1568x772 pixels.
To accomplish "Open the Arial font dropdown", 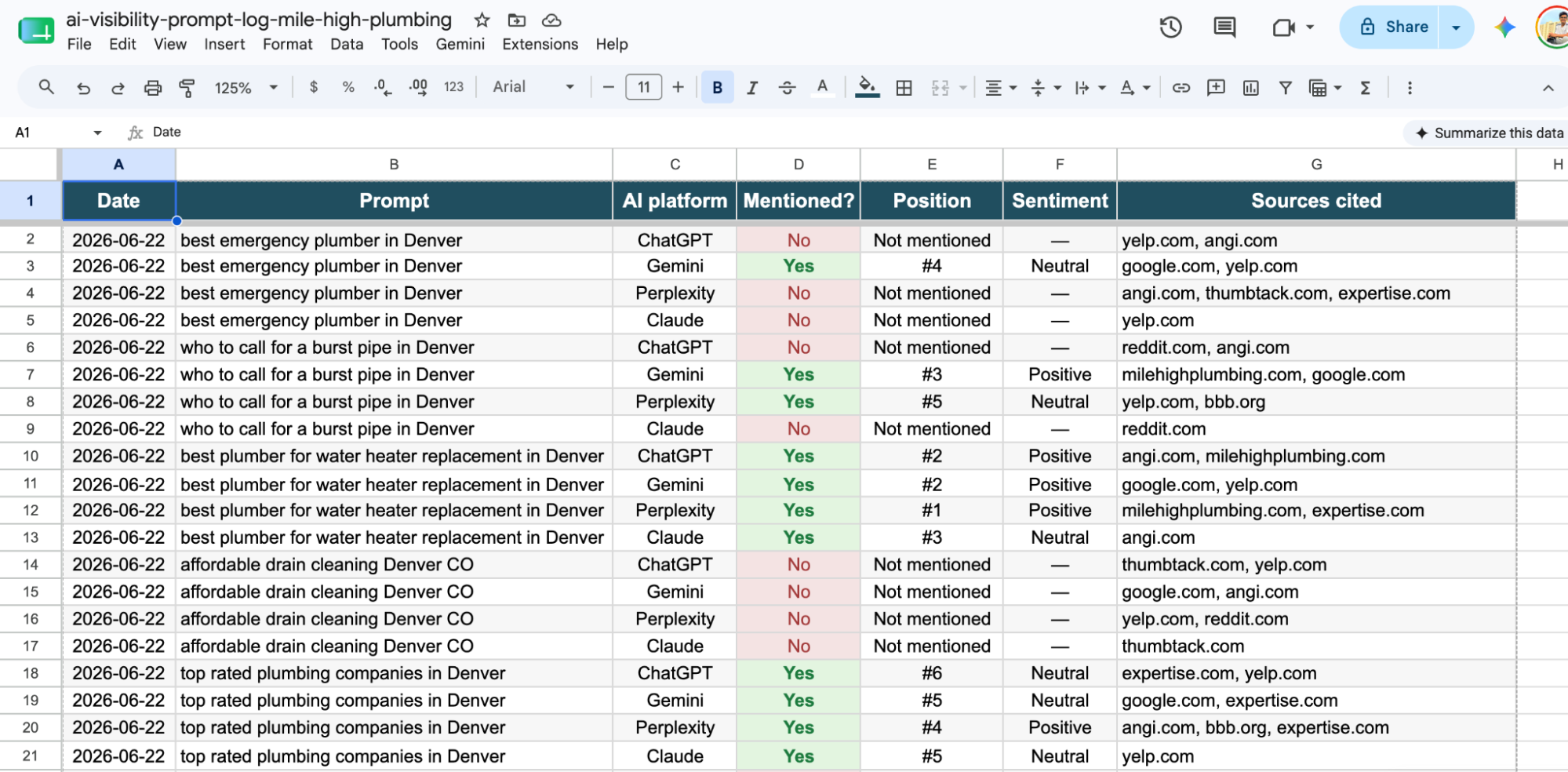I will click(534, 87).
